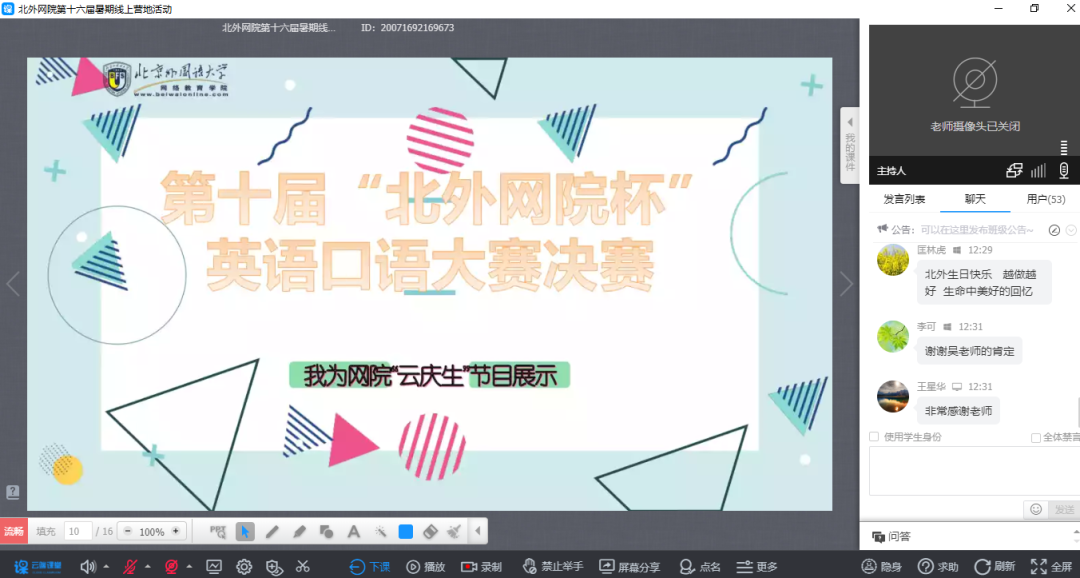Screen dimensions: 1080x578
Task: Turn on the red camera icon
Action: pos(171,566)
